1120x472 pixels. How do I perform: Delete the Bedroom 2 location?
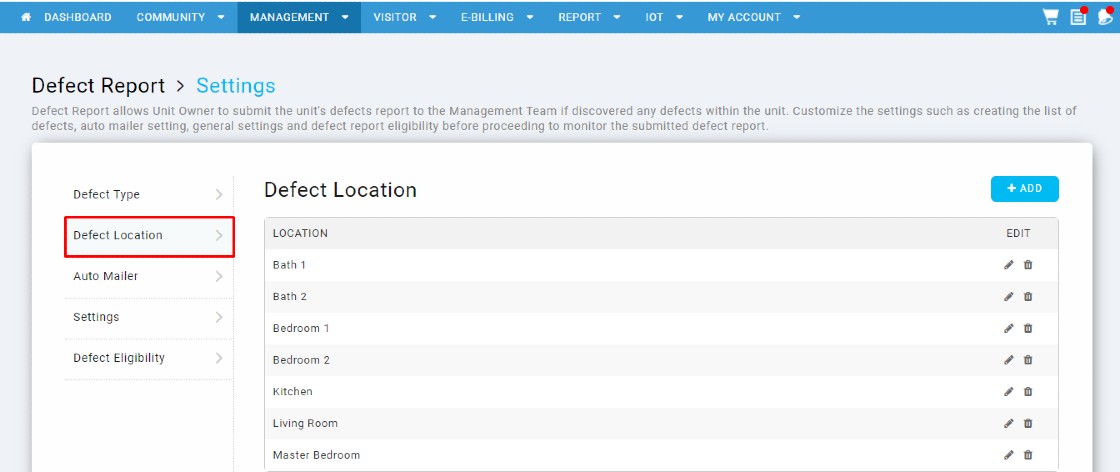pos(1028,360)
